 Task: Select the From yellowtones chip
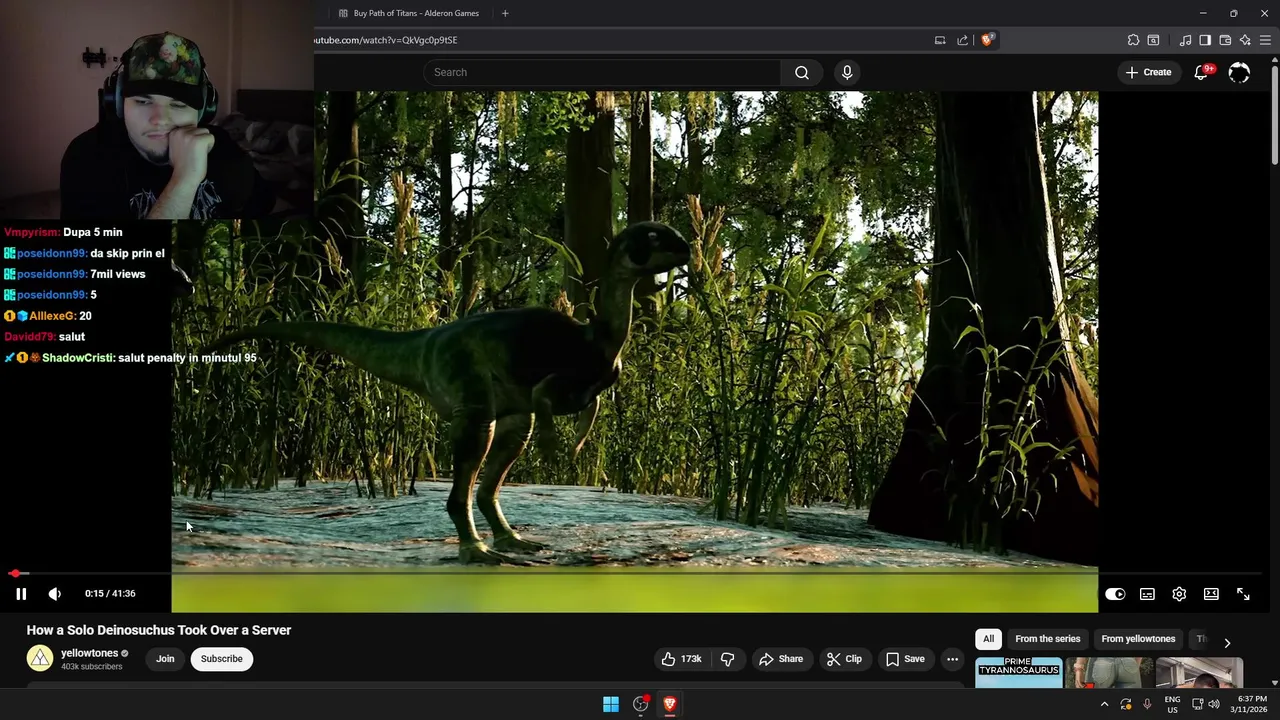click(1138, 639)
